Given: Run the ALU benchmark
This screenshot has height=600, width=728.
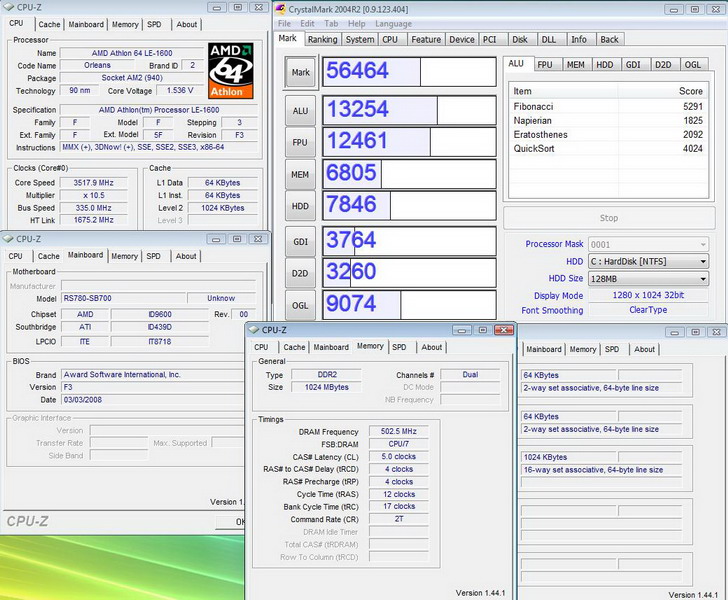Looking at the screenshot, I should click(300, 111).
